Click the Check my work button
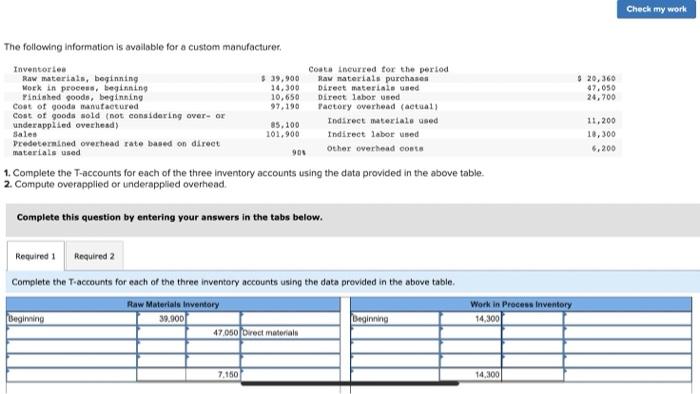 [x=656, y=9]
